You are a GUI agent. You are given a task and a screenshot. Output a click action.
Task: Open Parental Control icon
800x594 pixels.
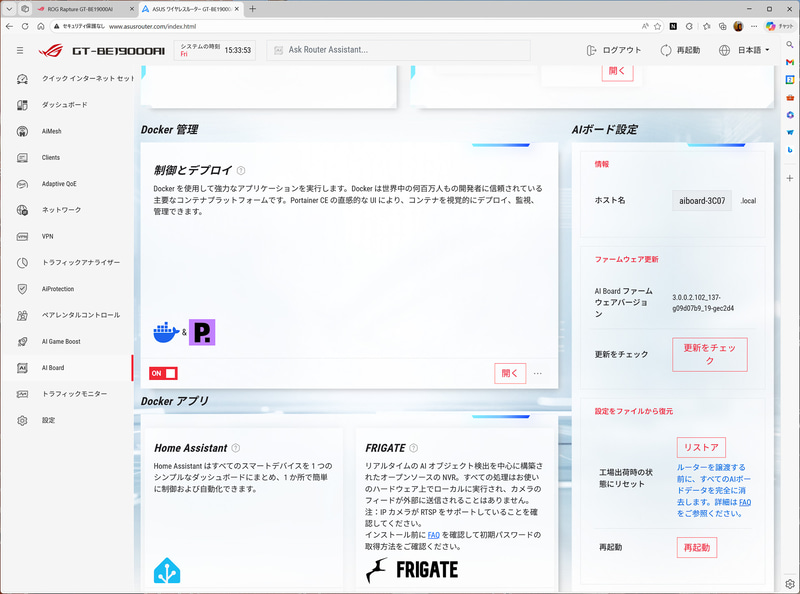tap(22, 315)
